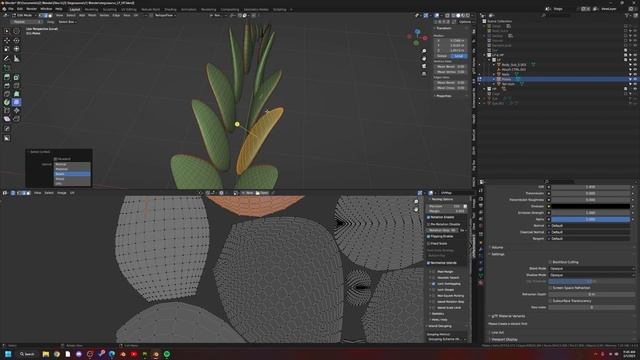This screenshot has width=640, height=360.
Task: Switch to the UV Editing workspace tab
Action: [x=129, y=9]
